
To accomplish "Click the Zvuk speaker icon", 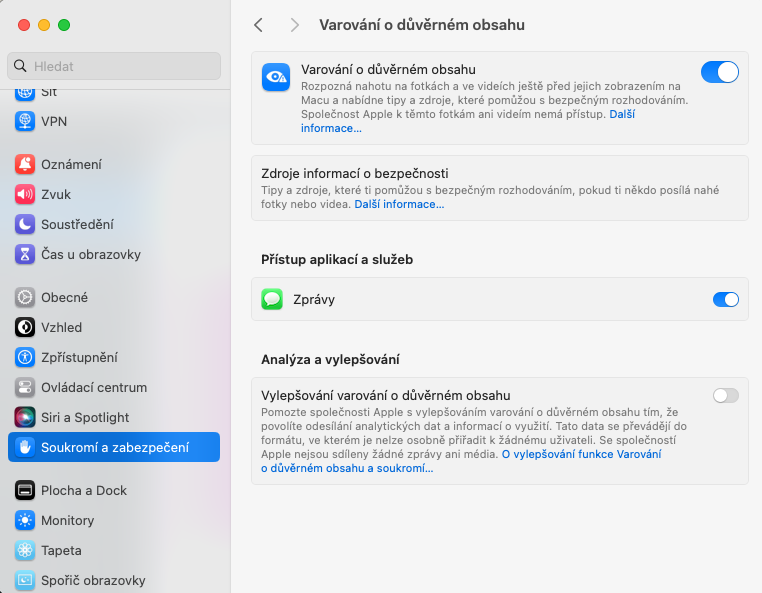I will (x=25, y=194).
